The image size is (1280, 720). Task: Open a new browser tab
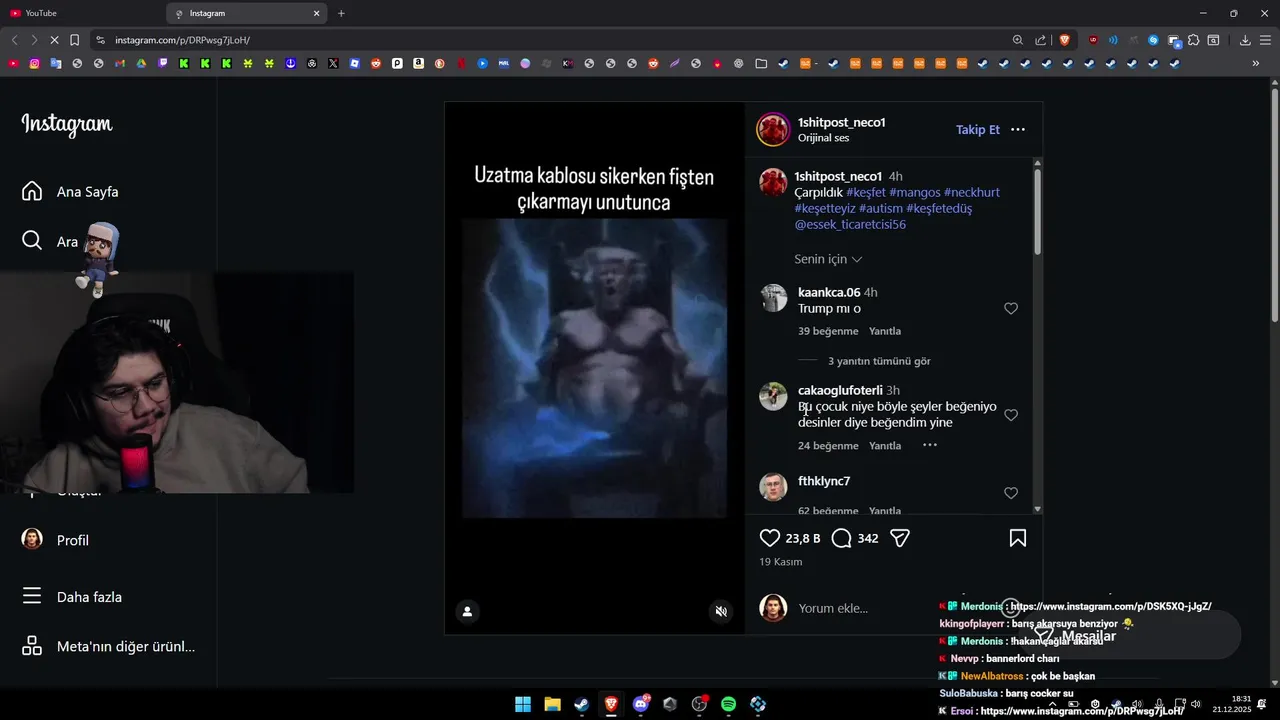click(x=341, y=13)
